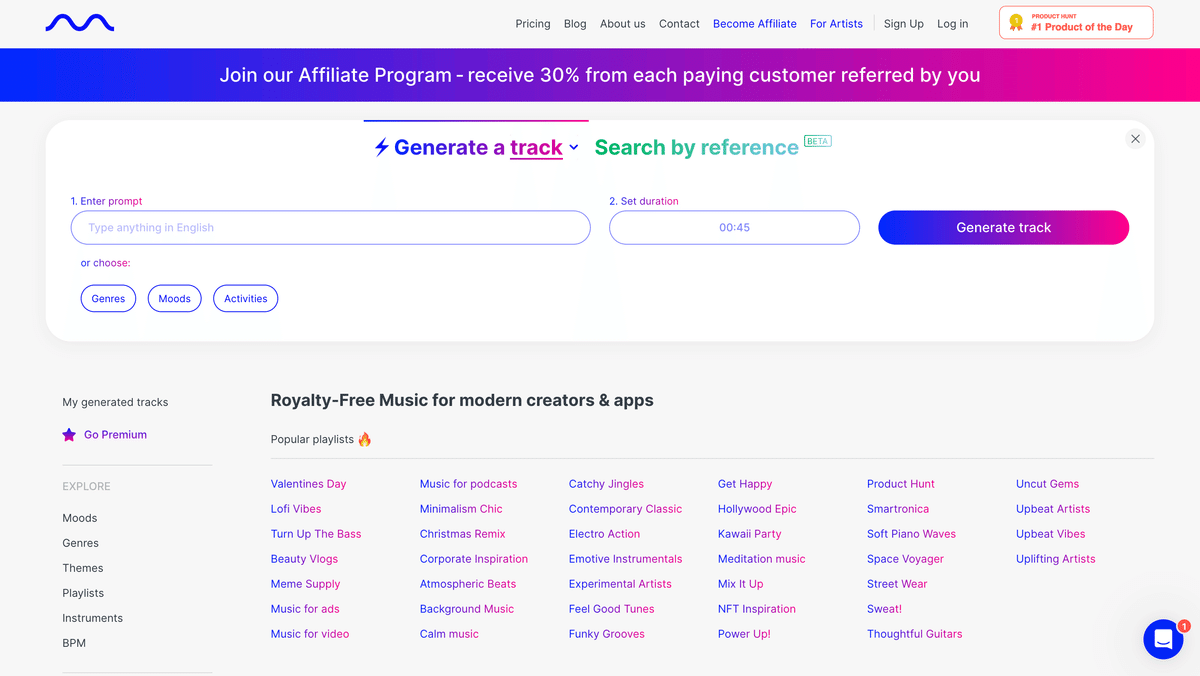Open the chat widget icon

(1163, 639)
